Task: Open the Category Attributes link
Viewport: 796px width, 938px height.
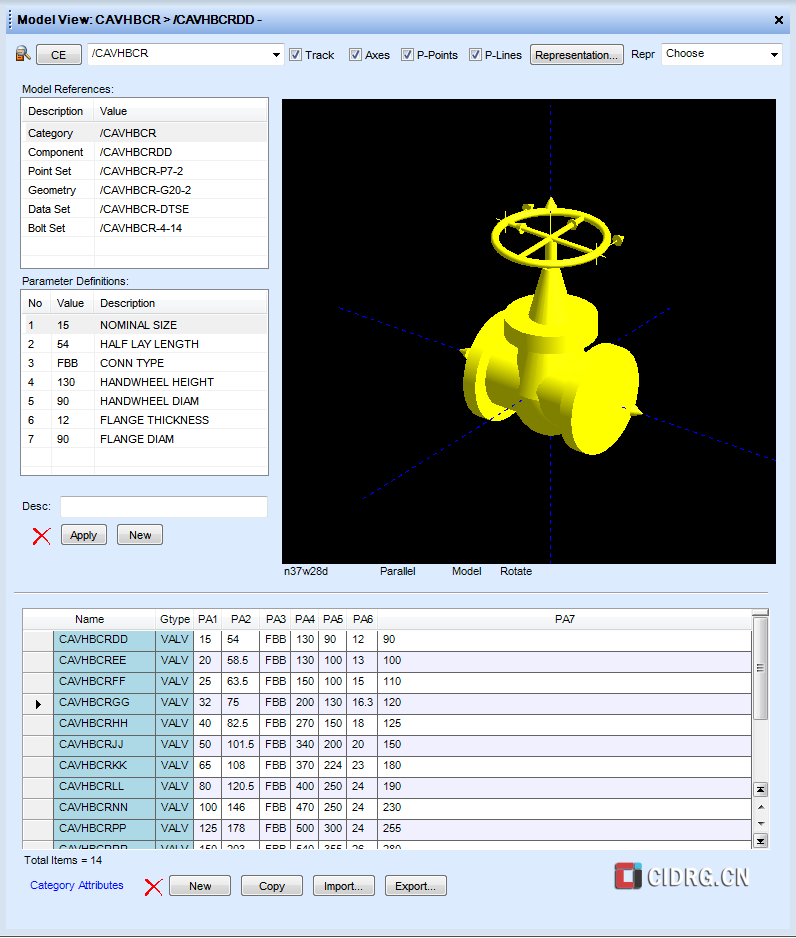Action: click(77, 885)
